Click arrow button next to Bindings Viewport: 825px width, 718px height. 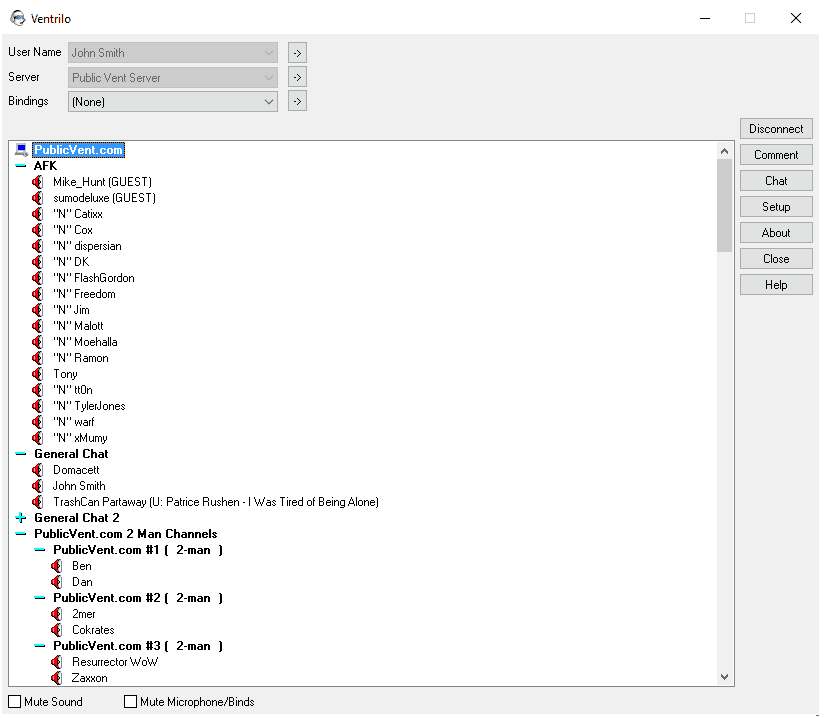tap(297, 102)
